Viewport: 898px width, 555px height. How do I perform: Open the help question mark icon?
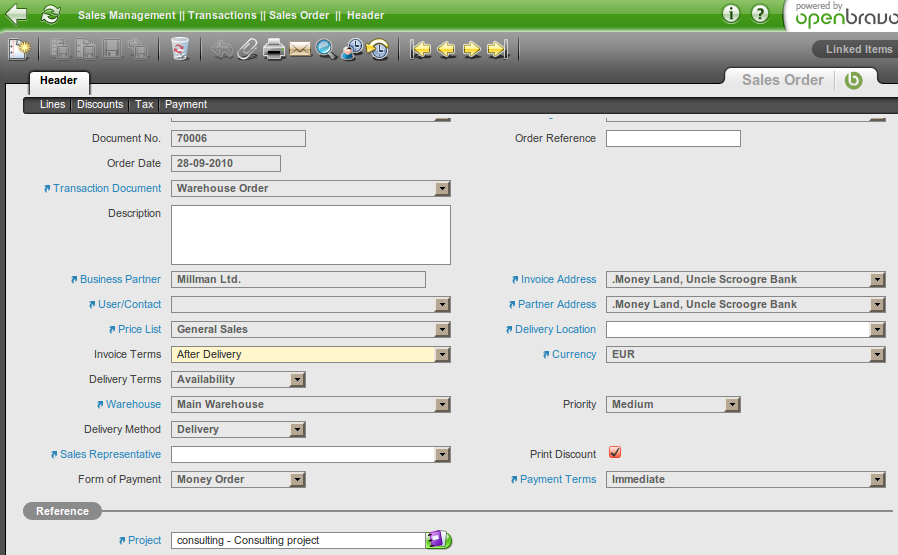coord(760,14)
